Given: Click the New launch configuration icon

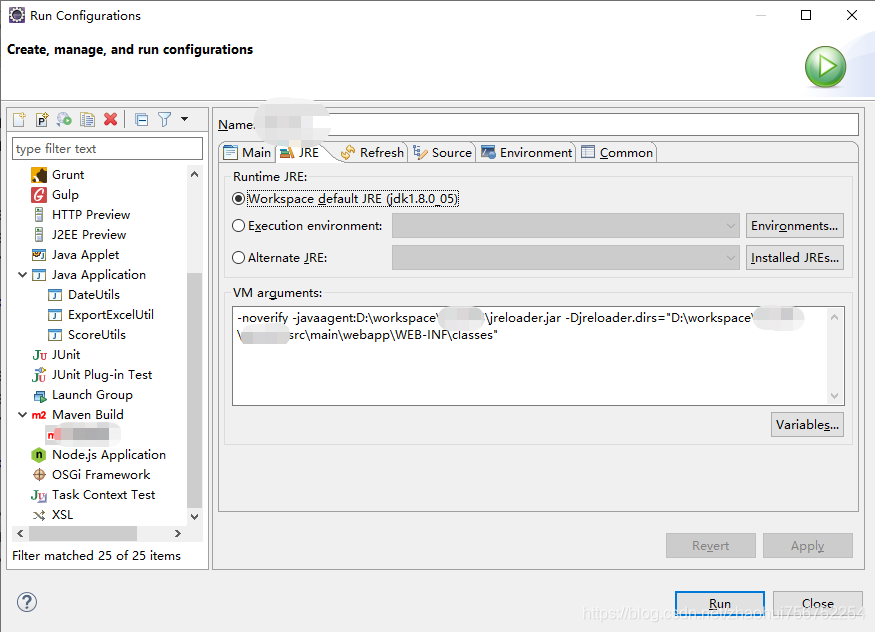Looking at the screenshot, I should coord(20,119).
